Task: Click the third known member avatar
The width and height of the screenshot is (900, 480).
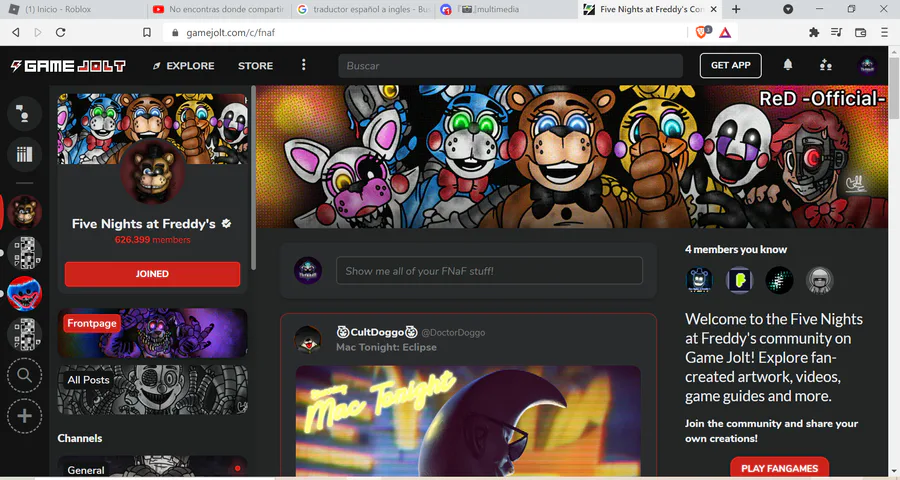Action: (x=779, y=280)
